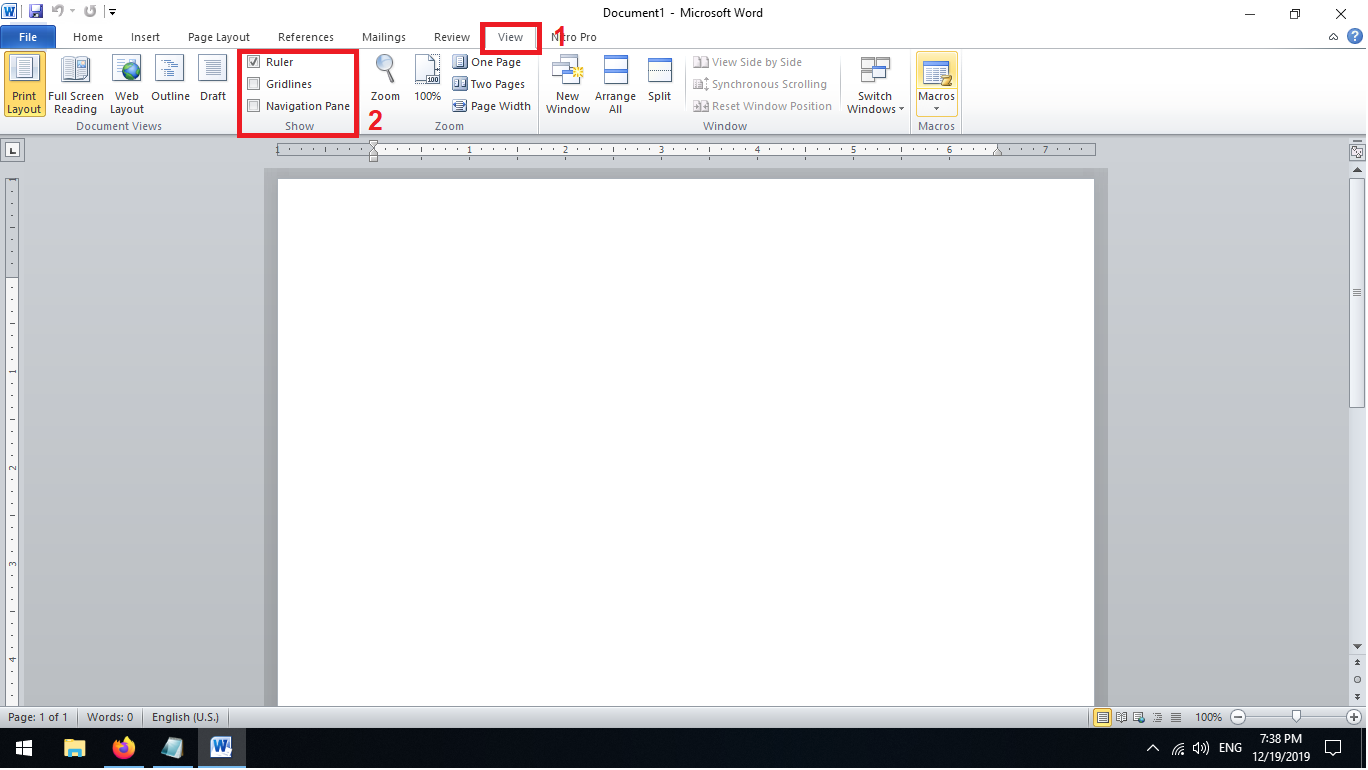
Task: Click zoom in plus button
Action: pyautogui.click(x=1354, y=717)
